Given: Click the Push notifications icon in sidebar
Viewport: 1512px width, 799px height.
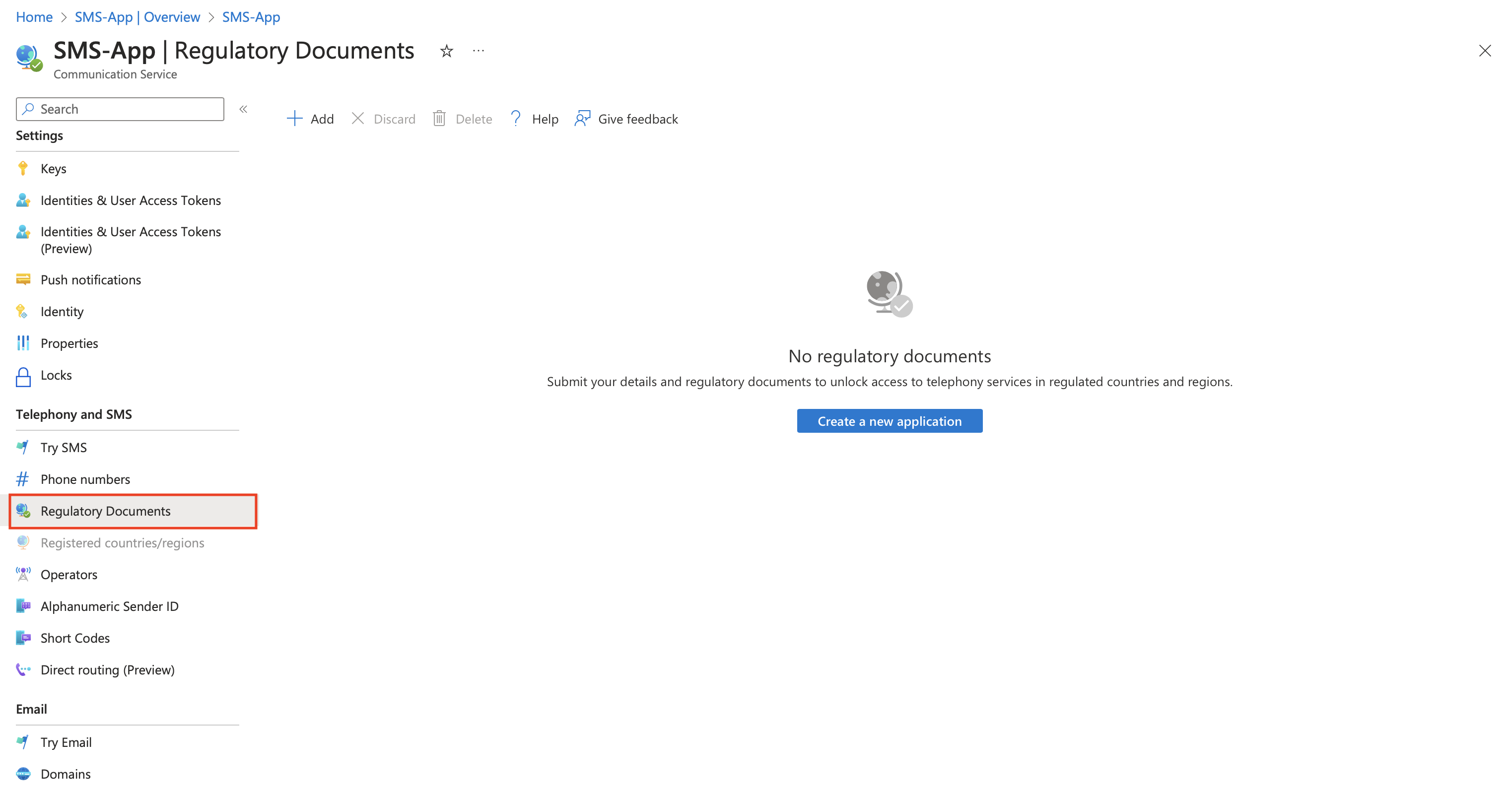Looking at the screenshot, I should [24, 279].
